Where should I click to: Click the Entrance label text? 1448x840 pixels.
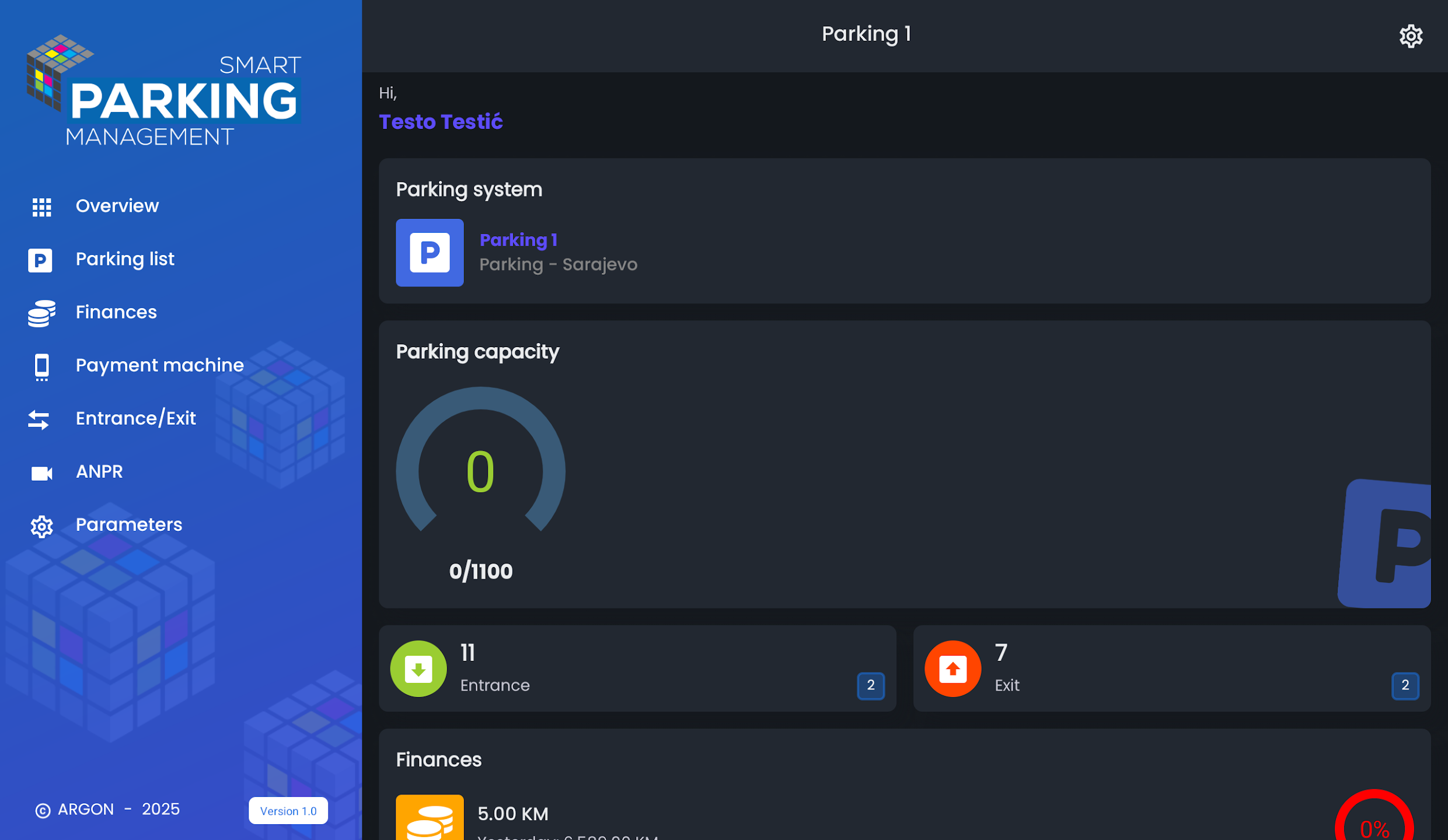tap(495, 685)
